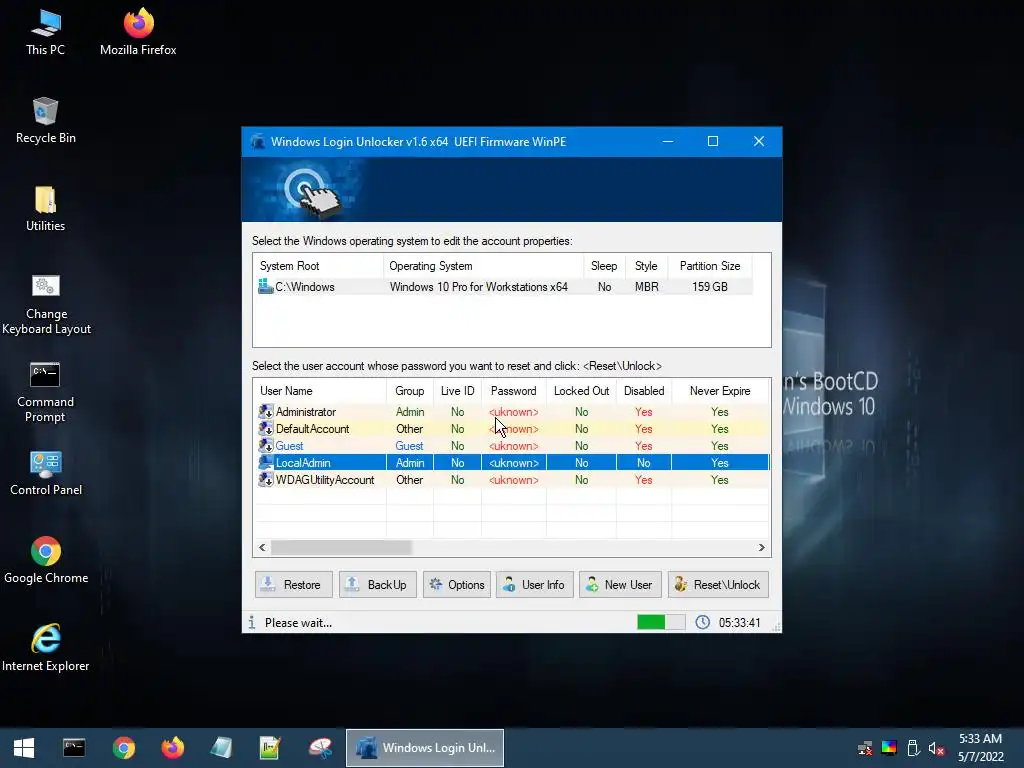
Task: Click the info icon beside Please wait
Action: coord(251,622)
